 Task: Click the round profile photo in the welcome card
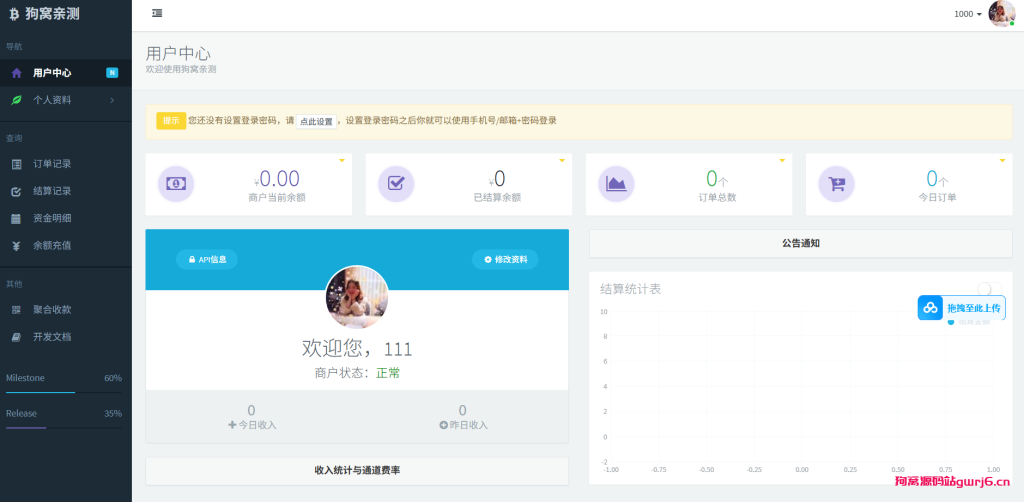tap(357, 296)
